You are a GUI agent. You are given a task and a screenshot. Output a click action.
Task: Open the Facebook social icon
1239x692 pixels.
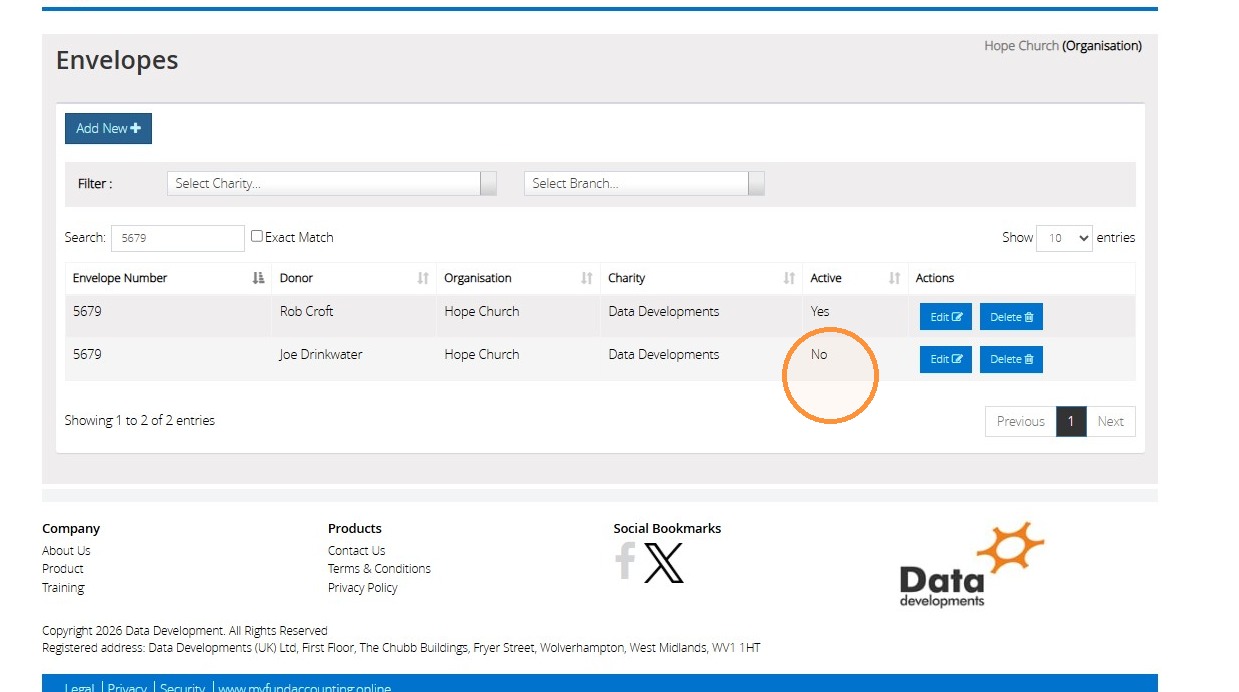pyautogui.click(x=625, y=561)
